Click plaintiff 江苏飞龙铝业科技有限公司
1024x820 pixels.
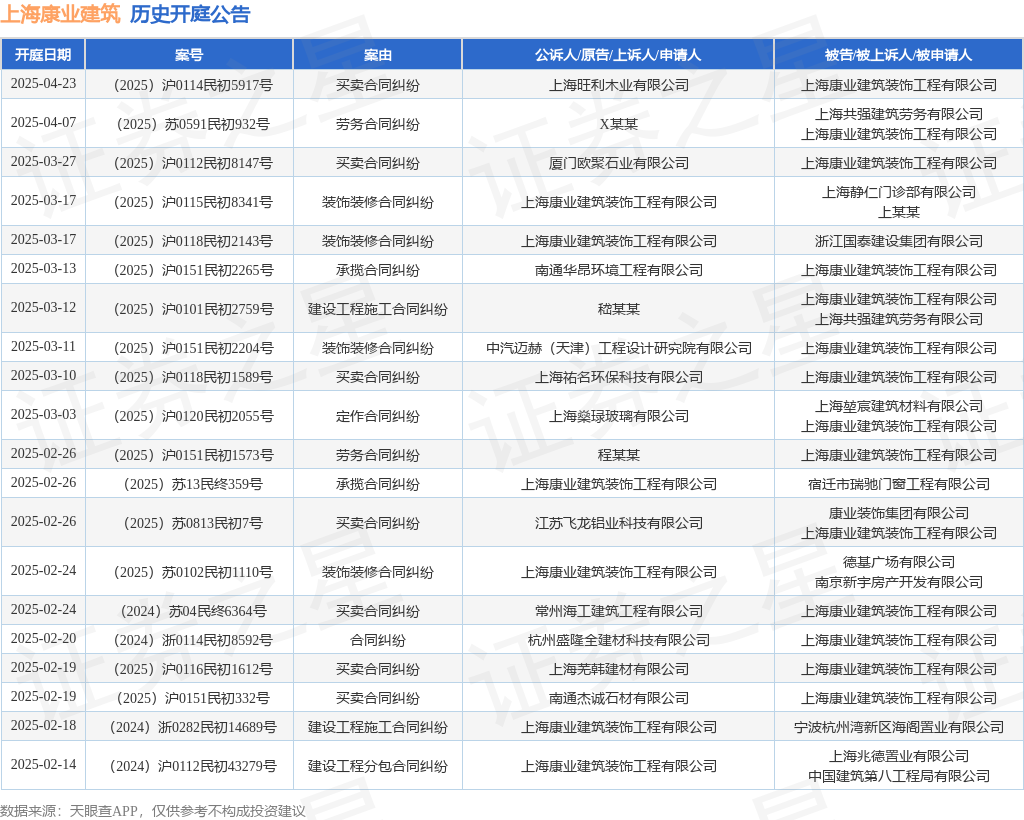point(618,524)
